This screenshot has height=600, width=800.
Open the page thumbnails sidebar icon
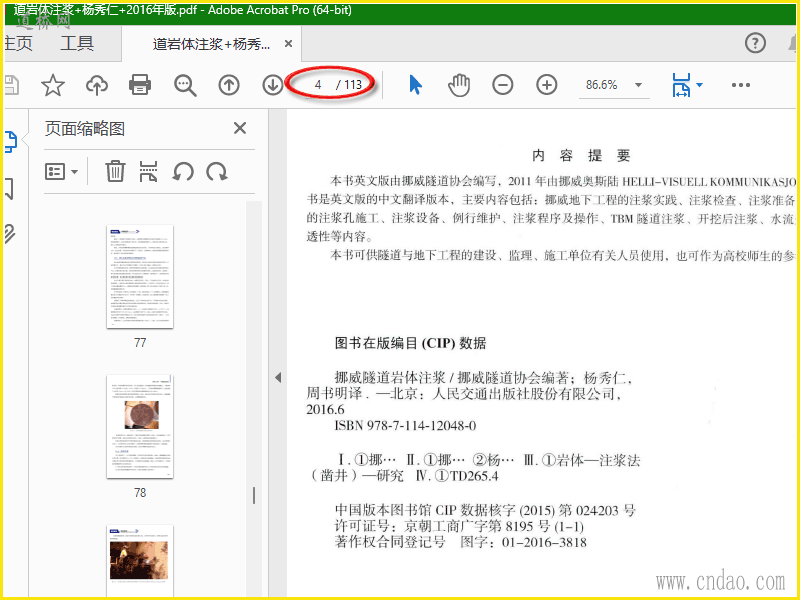point(10,141)
